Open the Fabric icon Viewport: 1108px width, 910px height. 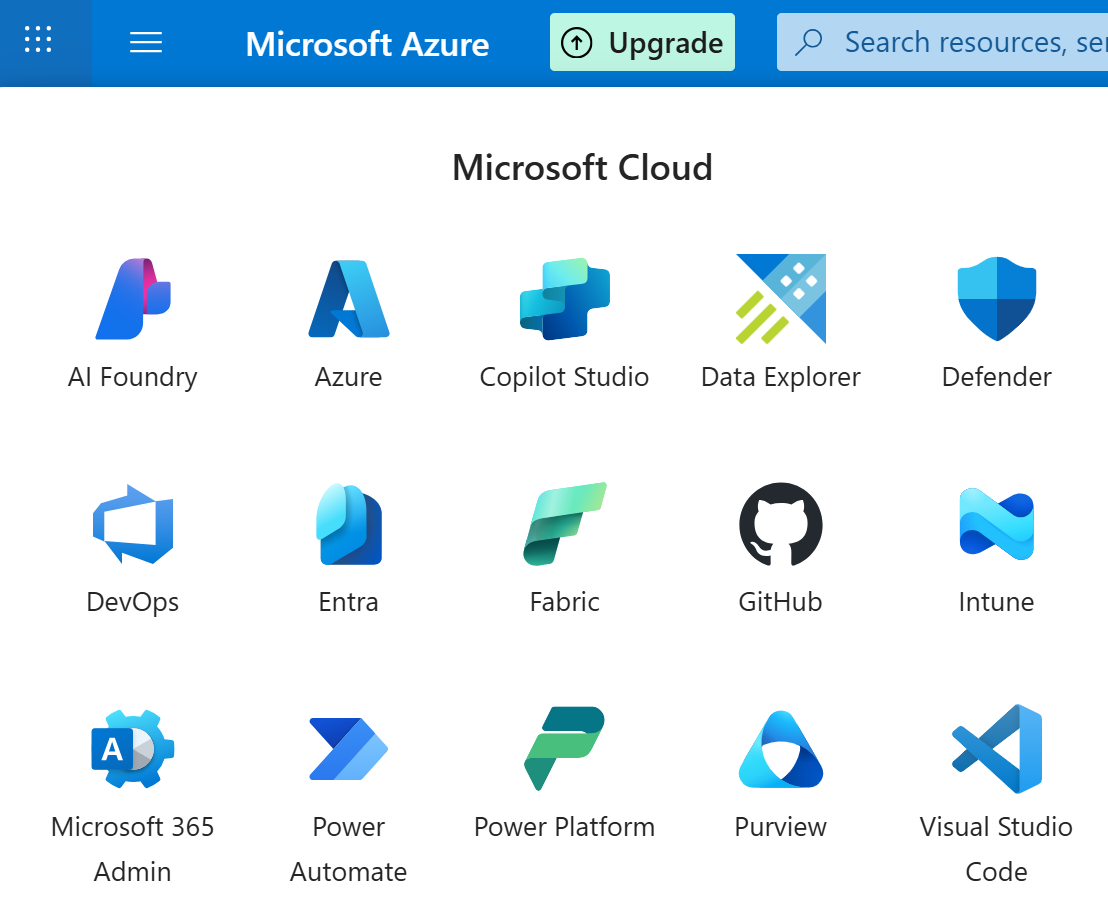(565, 524)
